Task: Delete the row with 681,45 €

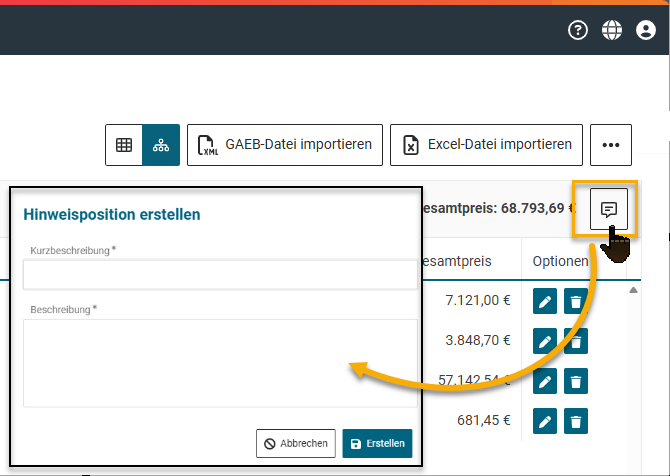Action: 576,421
